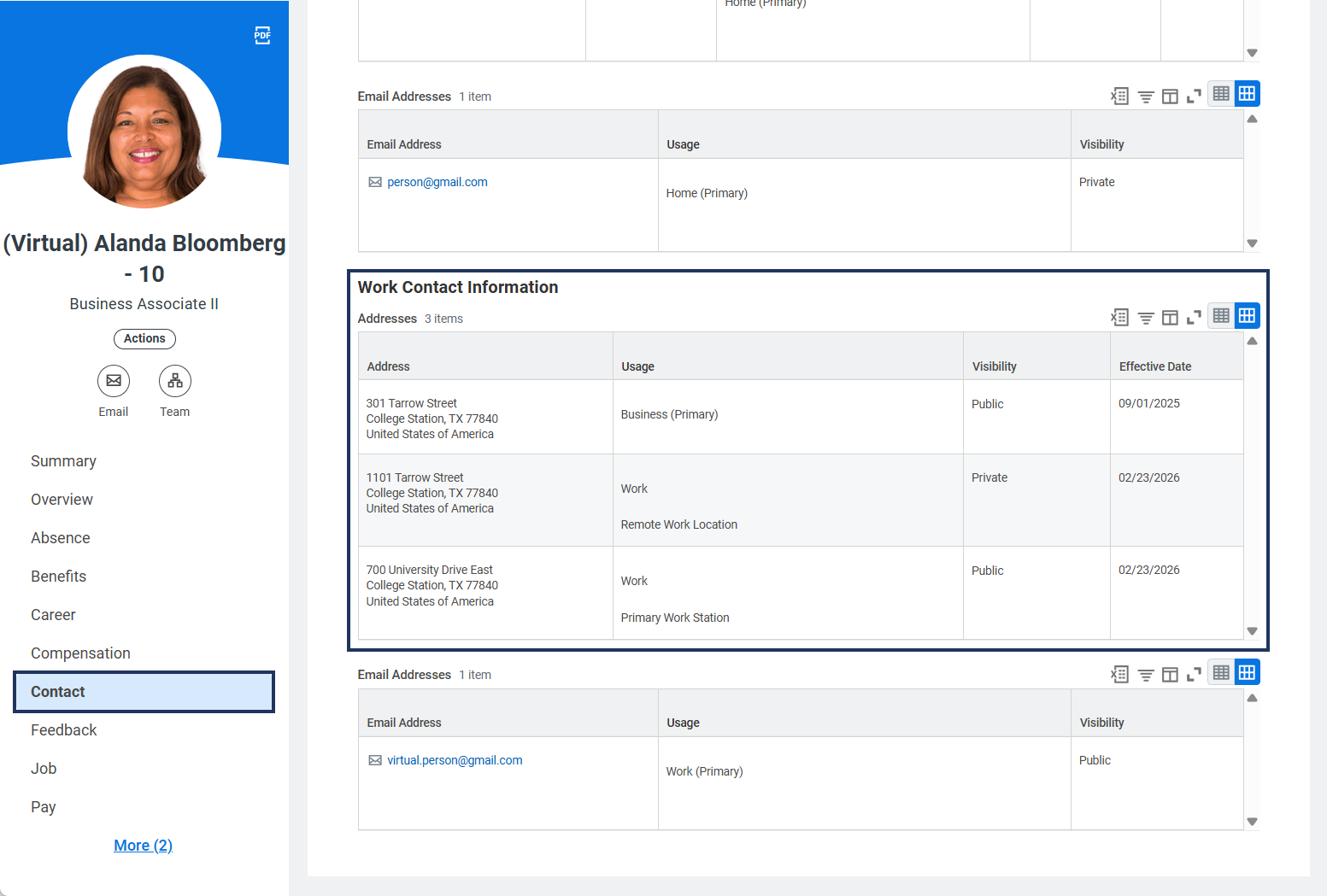Open filter for Work Addresses table

point(1145,318)
